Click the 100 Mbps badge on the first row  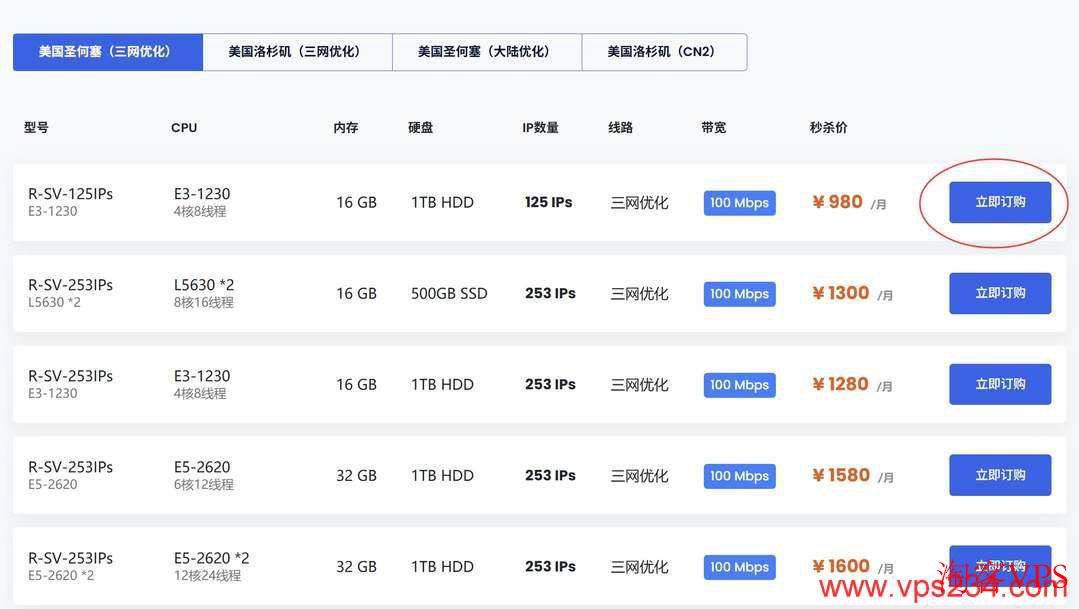click(x=739, y=202)
